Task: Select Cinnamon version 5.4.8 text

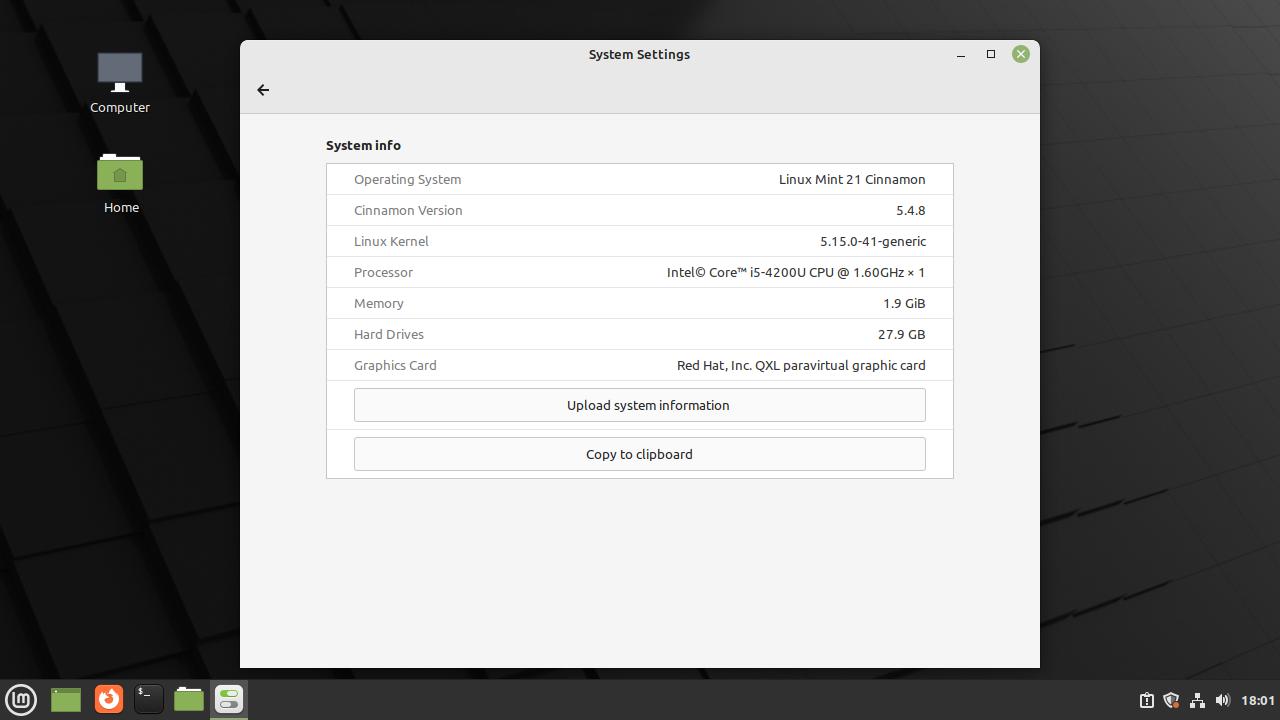Action: tap(911, 211)
